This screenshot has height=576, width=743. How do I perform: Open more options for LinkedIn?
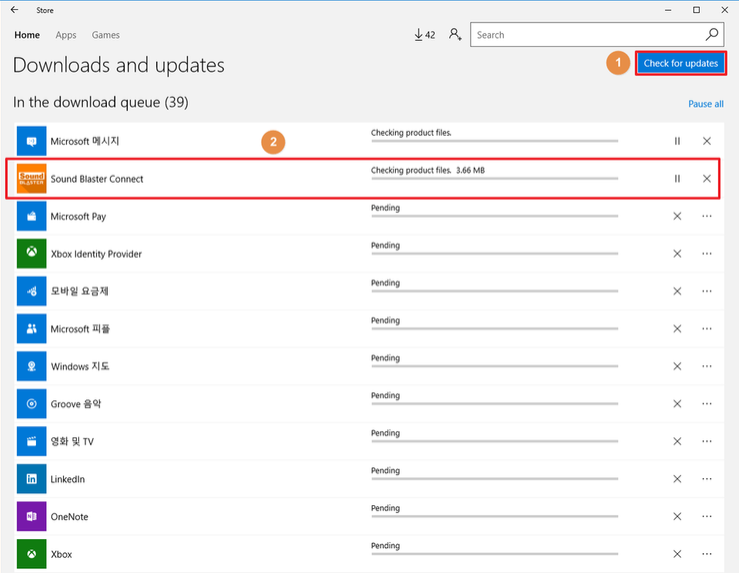(x=707, y=479)
